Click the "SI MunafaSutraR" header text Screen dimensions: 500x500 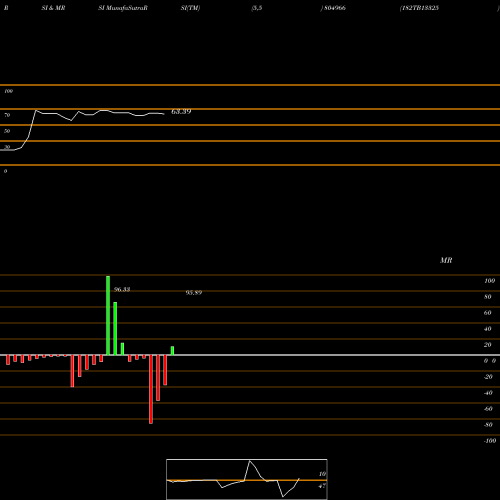pyautogui.click(x=123, y=8)
